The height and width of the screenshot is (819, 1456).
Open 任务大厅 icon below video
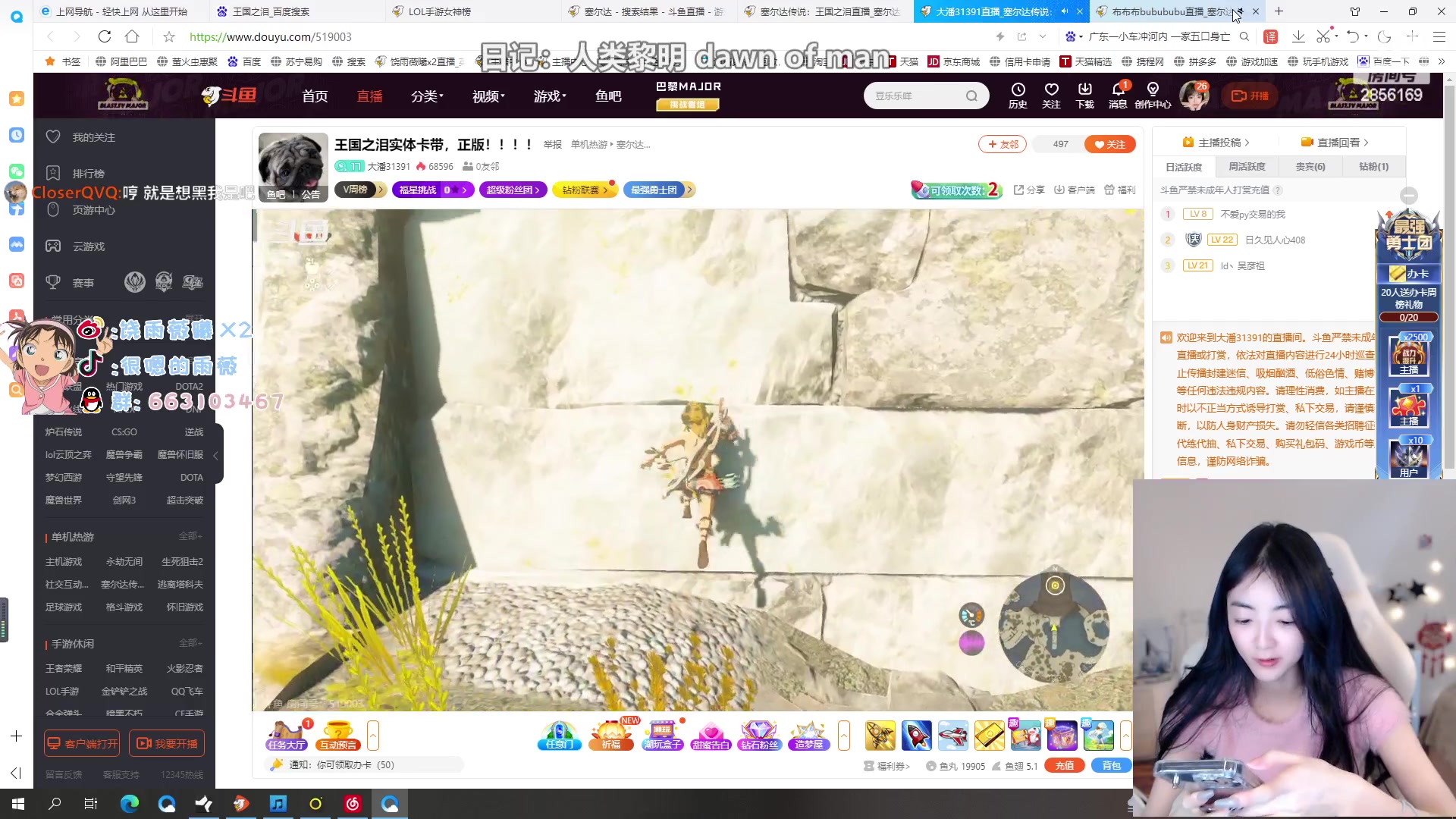[x=286, y=736]
